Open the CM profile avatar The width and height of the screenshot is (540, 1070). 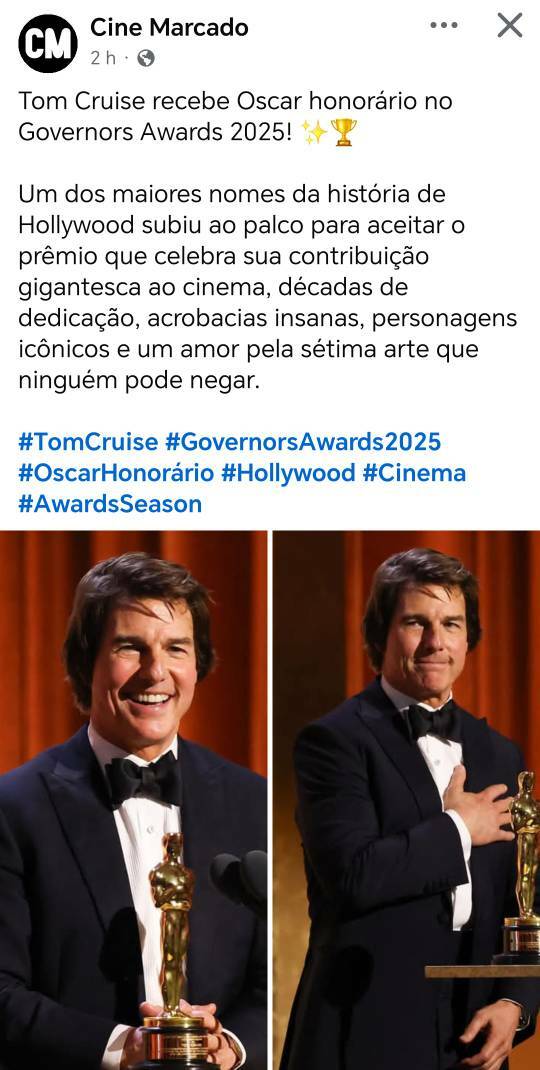coord(48,43)
